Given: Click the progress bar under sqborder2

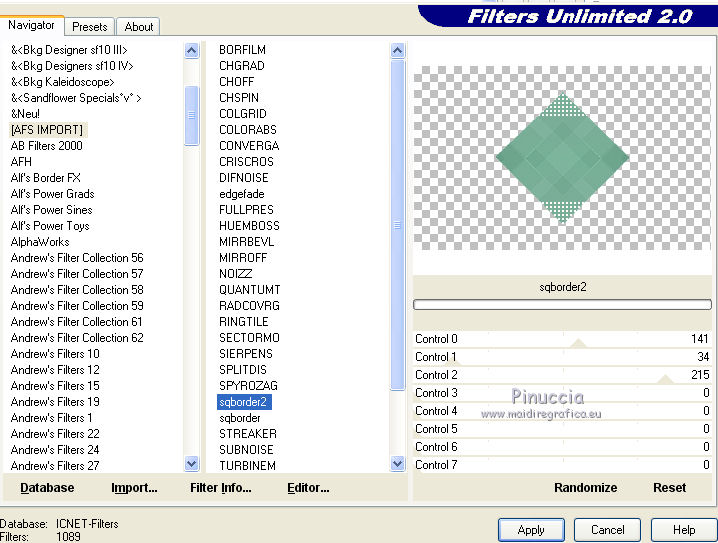Looking at the screenshot, I should [562, 304].
